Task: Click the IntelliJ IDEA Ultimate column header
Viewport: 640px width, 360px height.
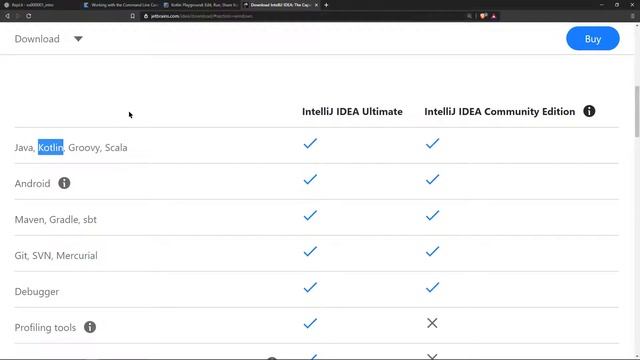Action: tap(352, 111)
